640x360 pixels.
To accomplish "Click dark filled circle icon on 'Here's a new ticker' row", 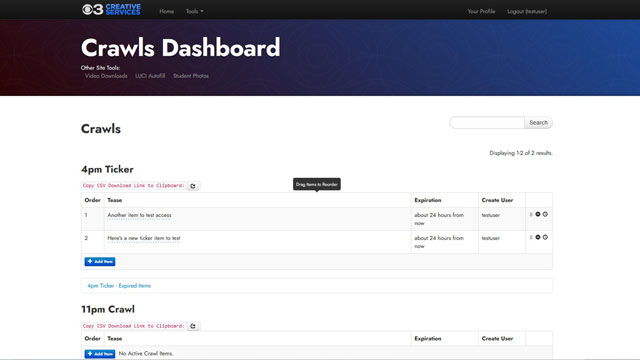I will pyautogui.click(x=538, y=237).
